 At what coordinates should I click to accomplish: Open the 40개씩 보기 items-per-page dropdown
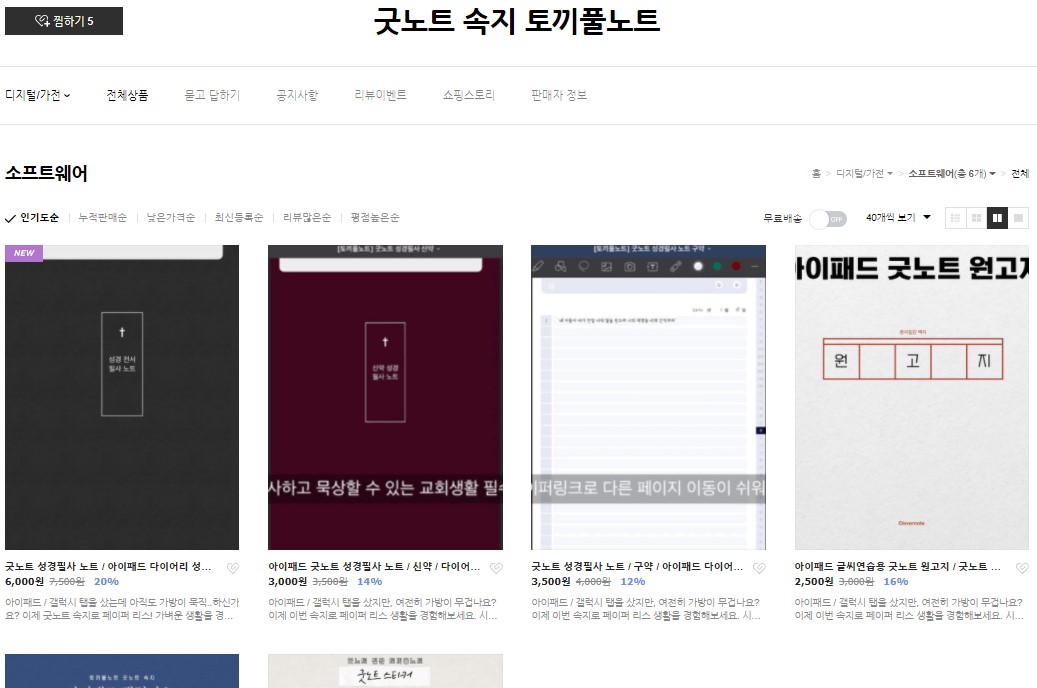coord(898,218)
